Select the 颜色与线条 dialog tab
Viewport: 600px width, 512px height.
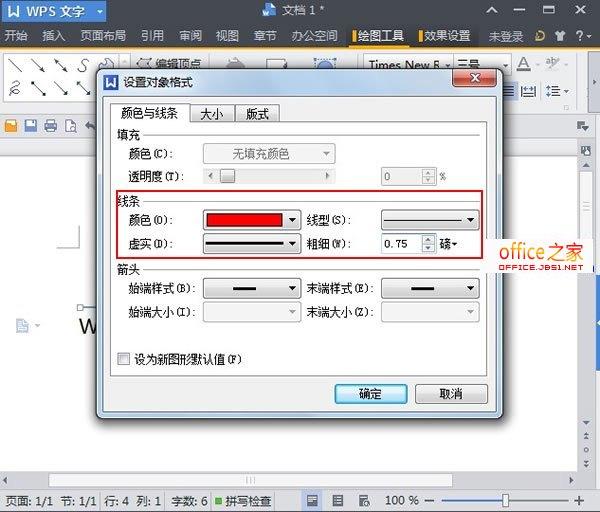pyautogui.click(x=149, y=113)
